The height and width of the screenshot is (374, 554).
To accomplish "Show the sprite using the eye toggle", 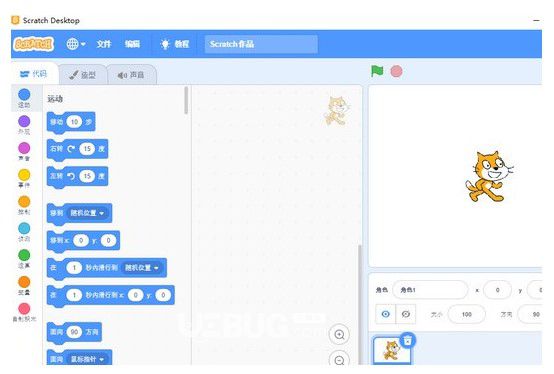I will click(385, 314).
